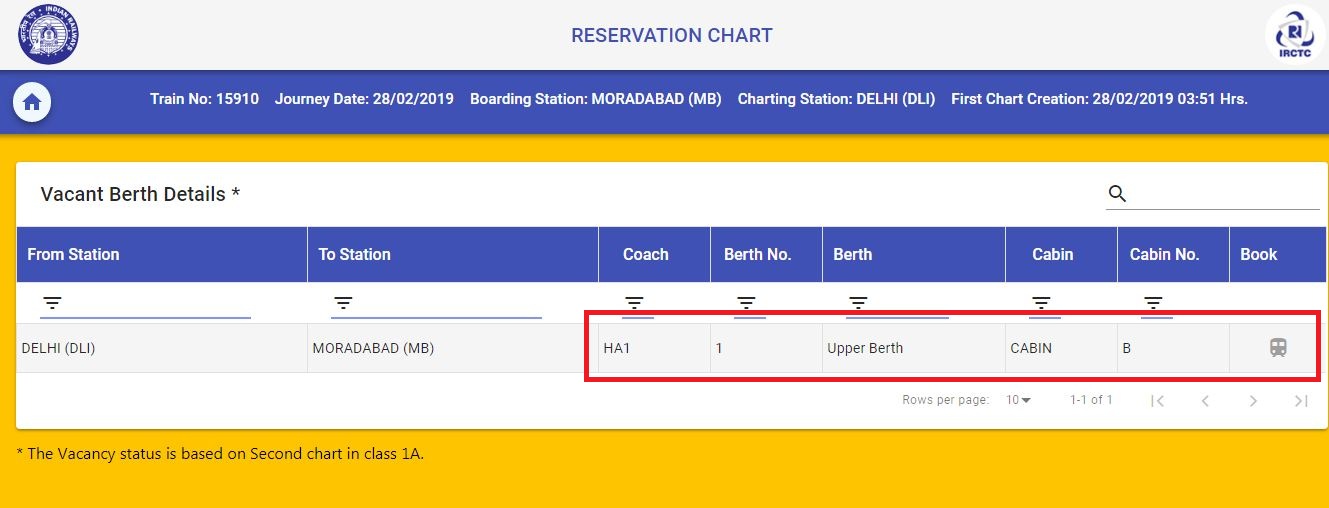Open filter icon under Cabin No. column

point(1153,303)
